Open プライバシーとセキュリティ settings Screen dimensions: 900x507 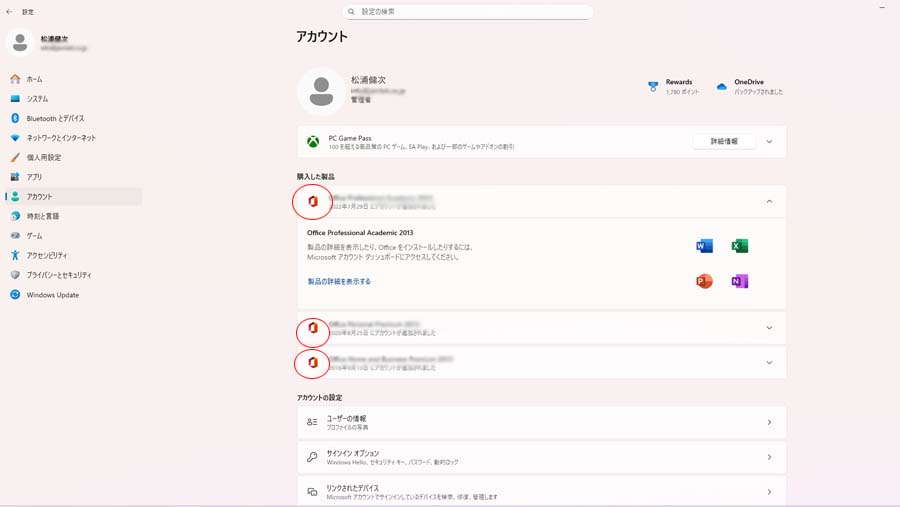pos(59,275)
